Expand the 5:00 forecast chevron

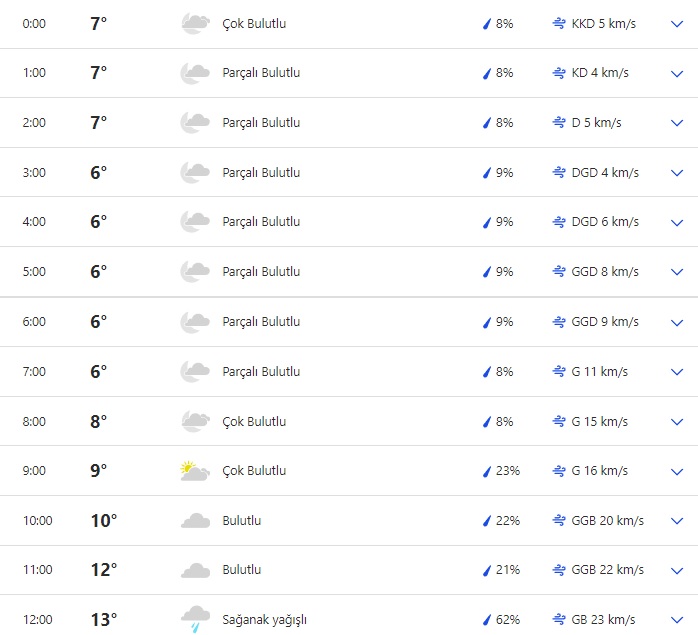[676, 272]
